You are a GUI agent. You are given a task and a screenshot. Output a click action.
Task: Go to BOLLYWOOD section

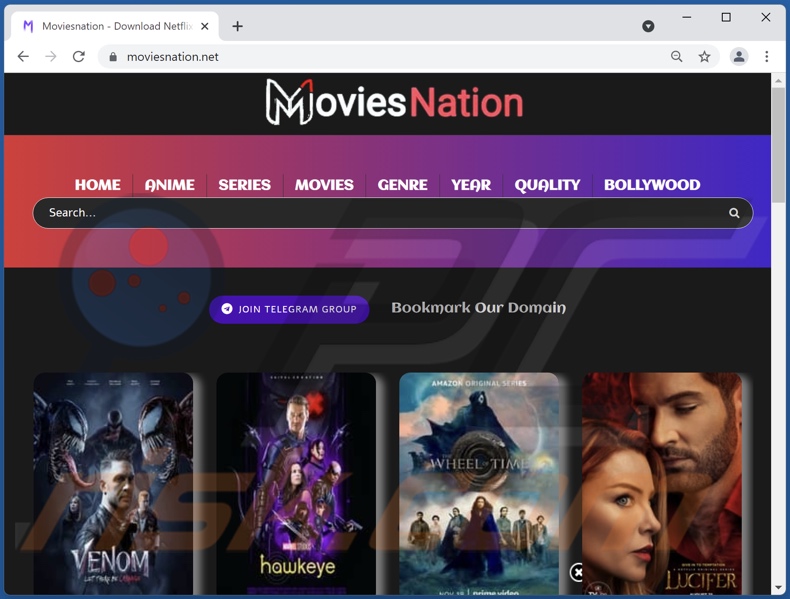click(651, 185)
